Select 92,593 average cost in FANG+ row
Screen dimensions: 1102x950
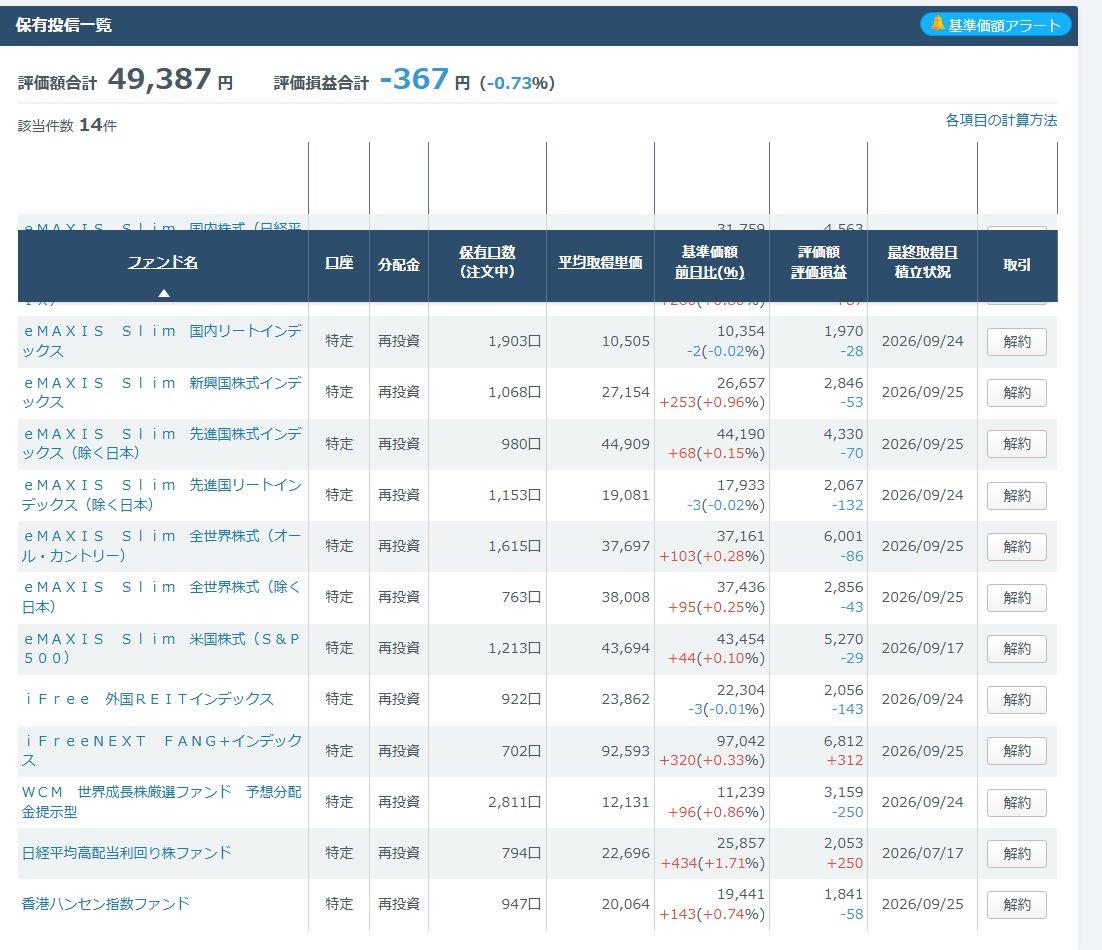point(625,750)
